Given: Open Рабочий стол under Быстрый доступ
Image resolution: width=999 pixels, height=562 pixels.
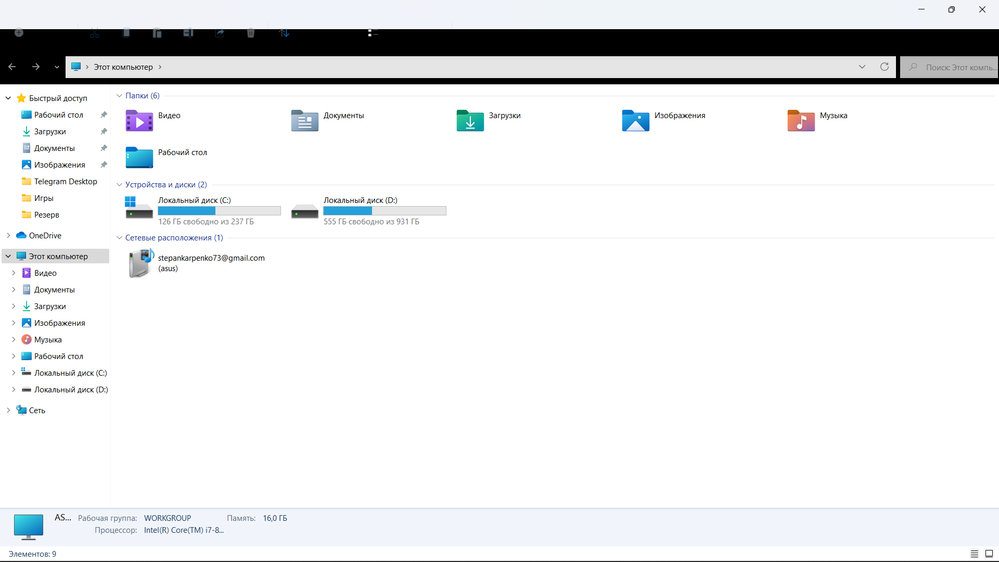Looking at the screenshot, I should coord(59,115).
